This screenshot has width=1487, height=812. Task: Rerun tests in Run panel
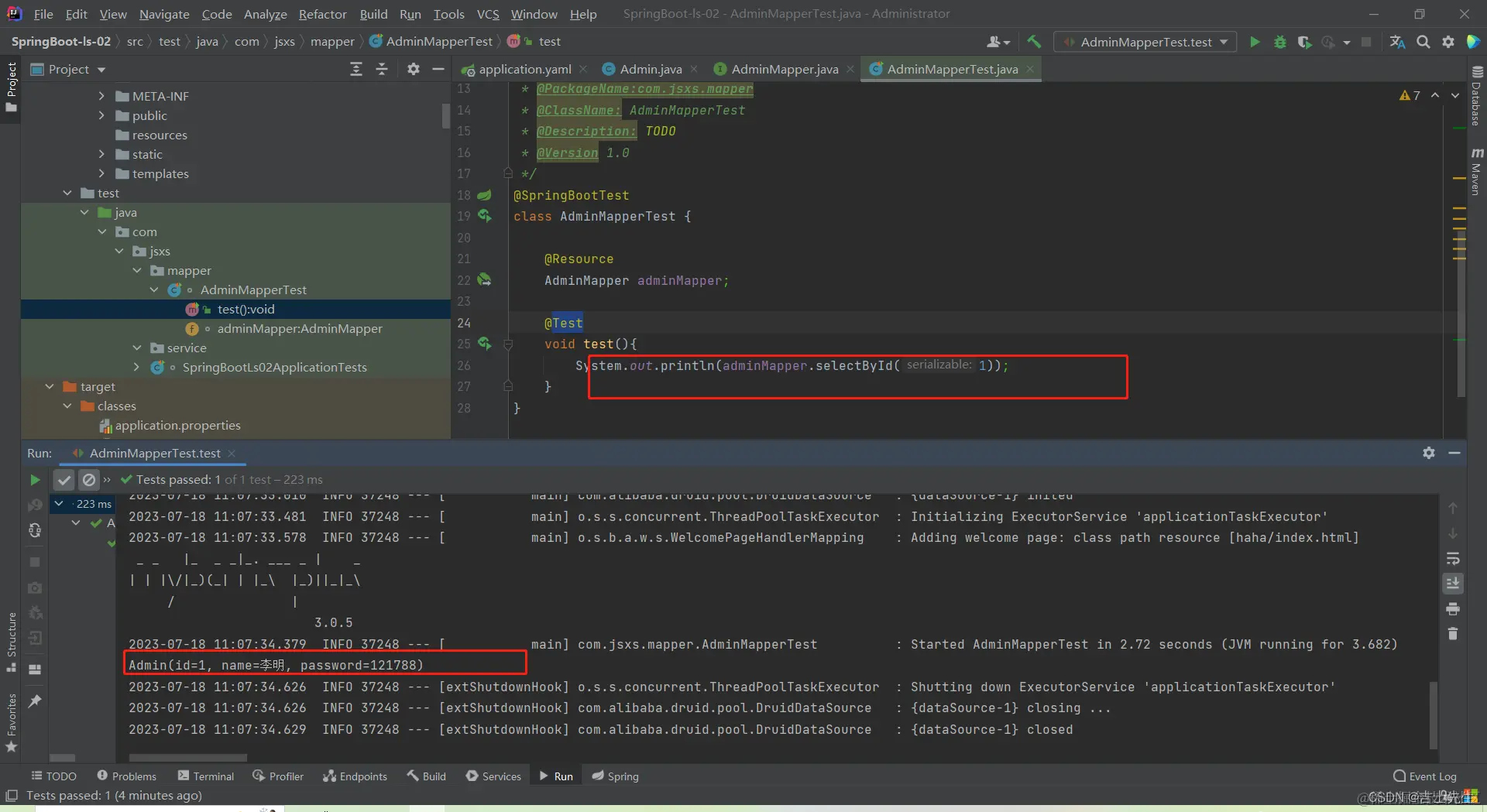pyautogui.click(x=35, y=480)
